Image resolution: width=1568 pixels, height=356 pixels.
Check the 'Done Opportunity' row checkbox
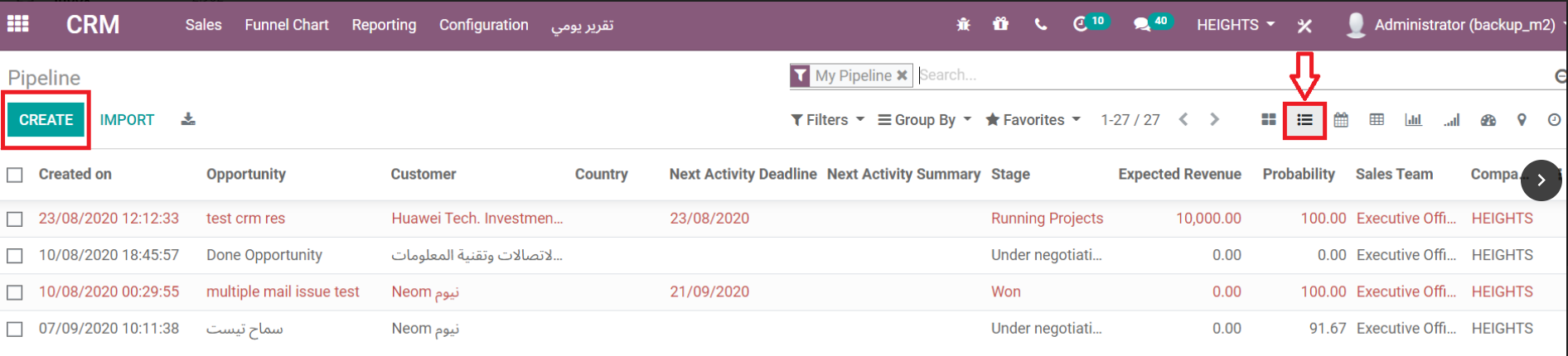click(x=15, y=256)
